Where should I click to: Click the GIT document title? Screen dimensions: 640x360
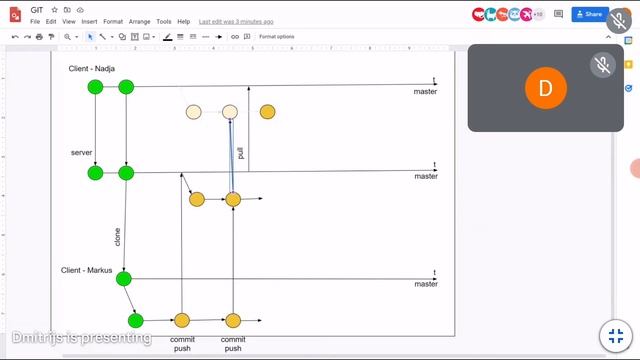pos(37,10)
